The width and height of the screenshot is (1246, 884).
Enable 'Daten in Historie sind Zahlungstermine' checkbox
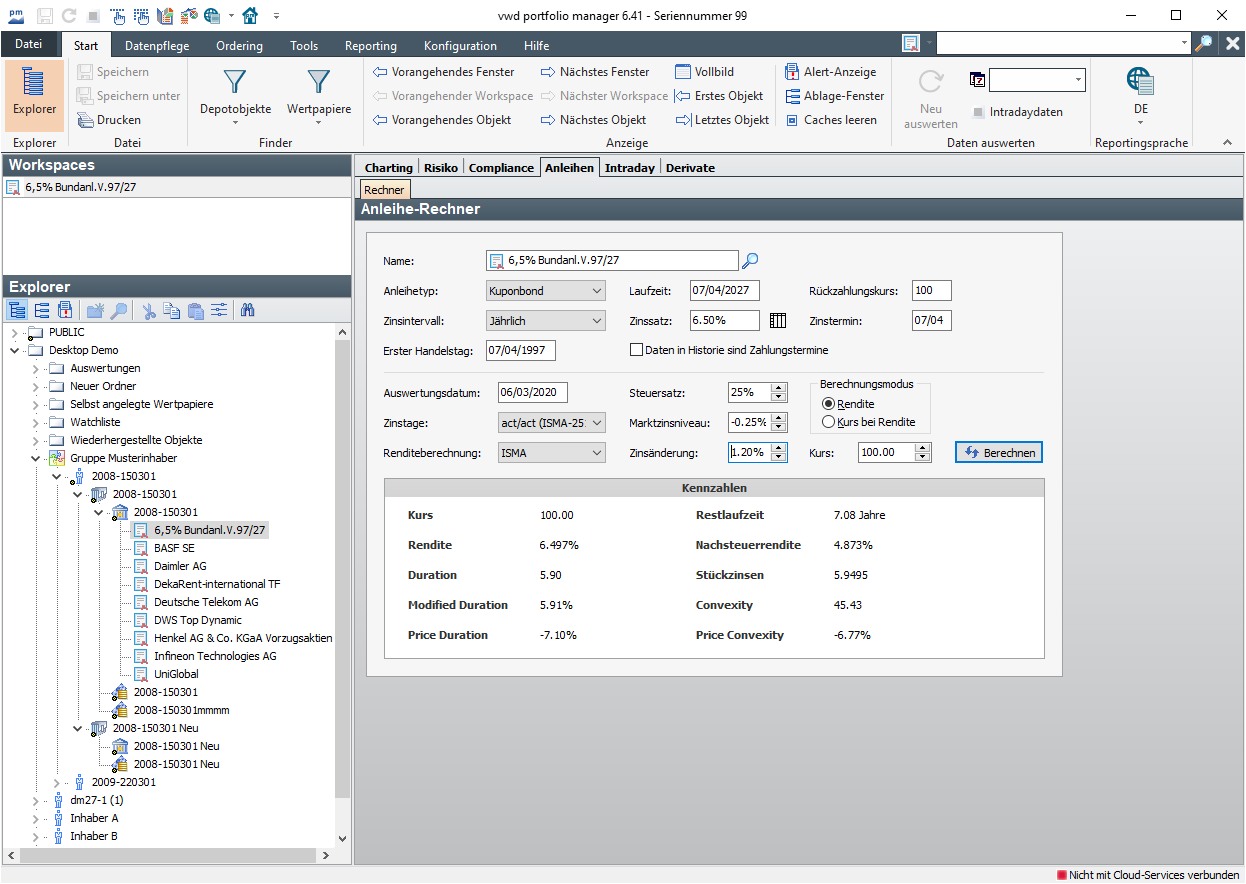click(636, 350)
